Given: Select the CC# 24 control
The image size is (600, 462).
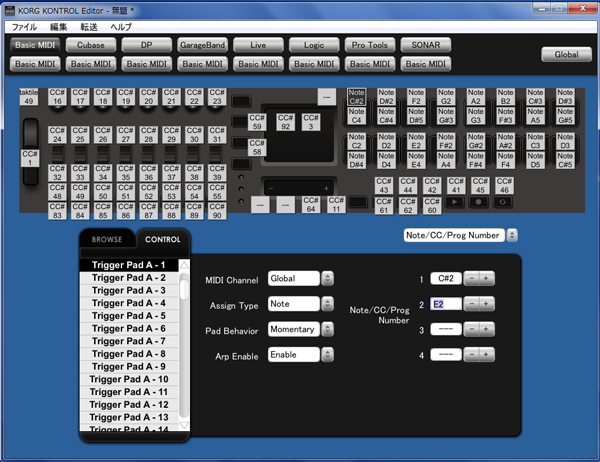Looking at the screenshot, I should pyautogui.click(x=57, y=135).
